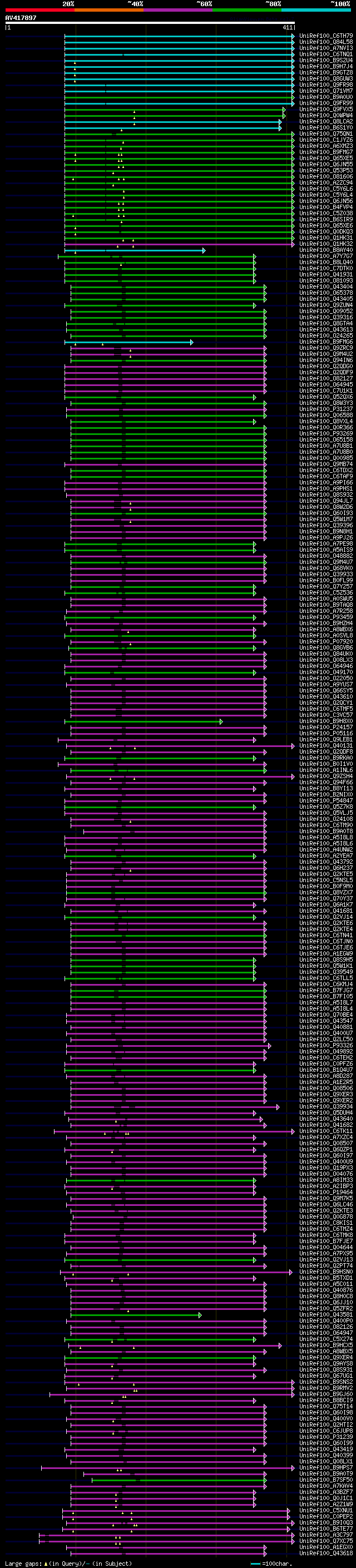Image resolution: width=356 pixels, height=1568 pixels.
Task: Select label UniRef100_Q0DKQ3
Action: (325, 232)
